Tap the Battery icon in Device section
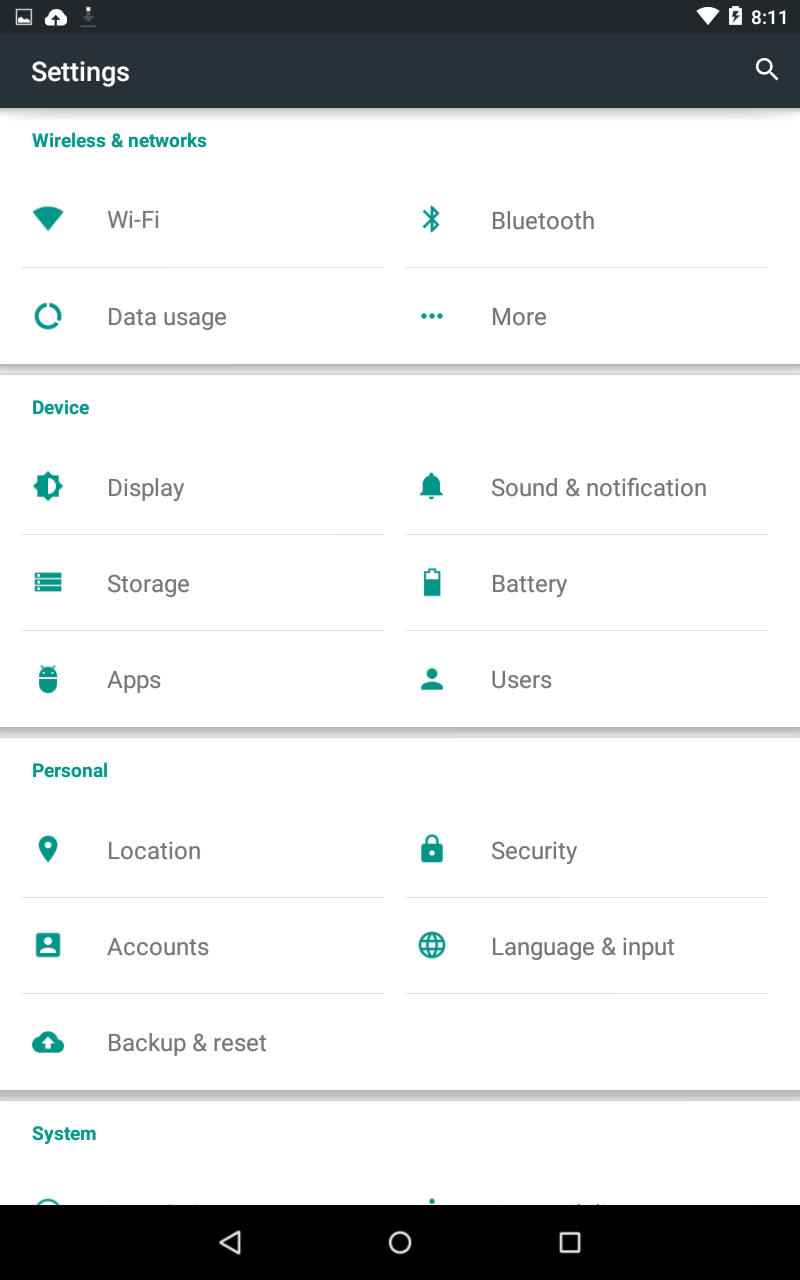Image resolution: width=800 pixels, height=1280 pixels. (x=431, y=582)
